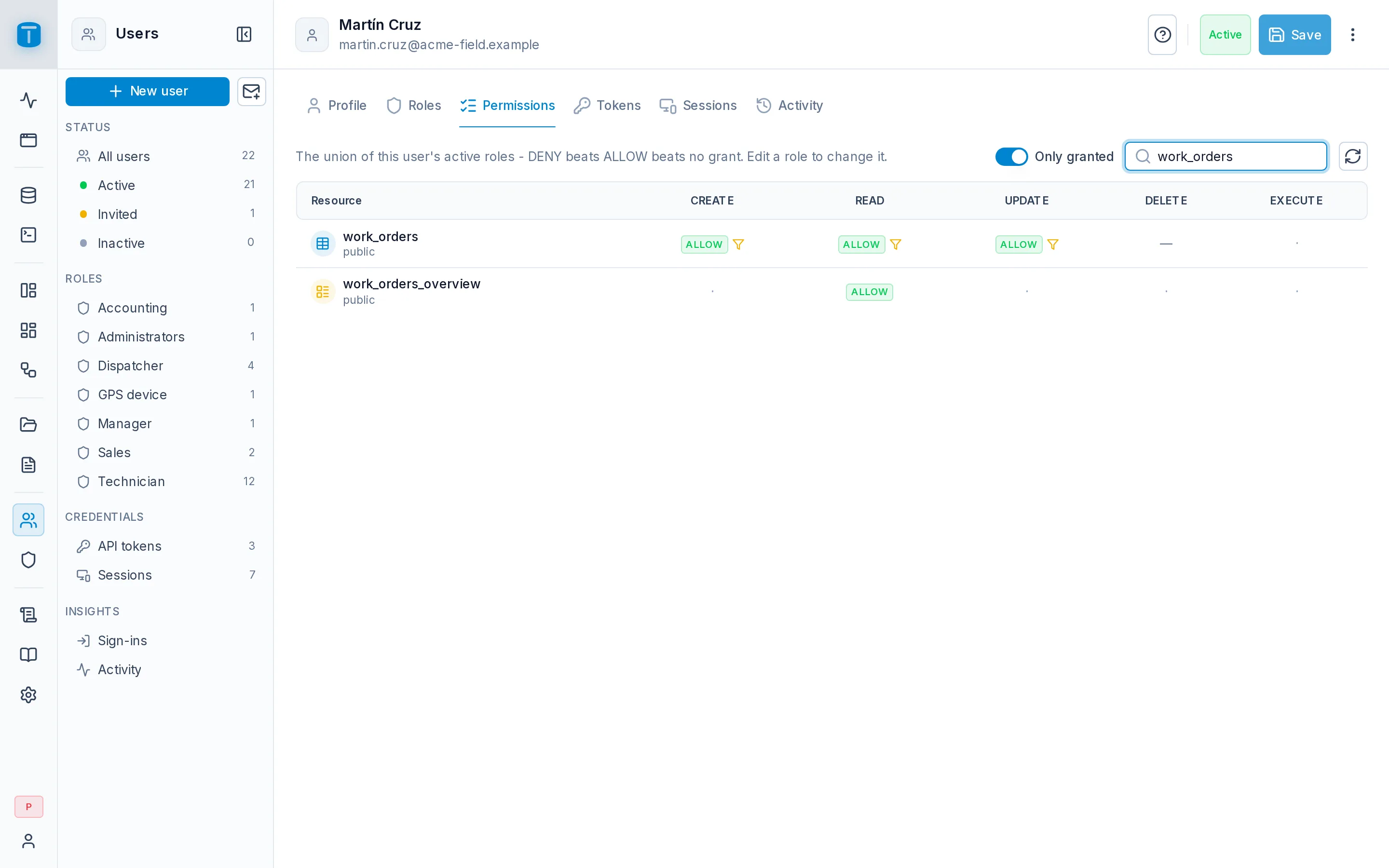Open the activity pulse icon in left rail
Viewport: 1389px width, 868px height.
tap(29, 100)
